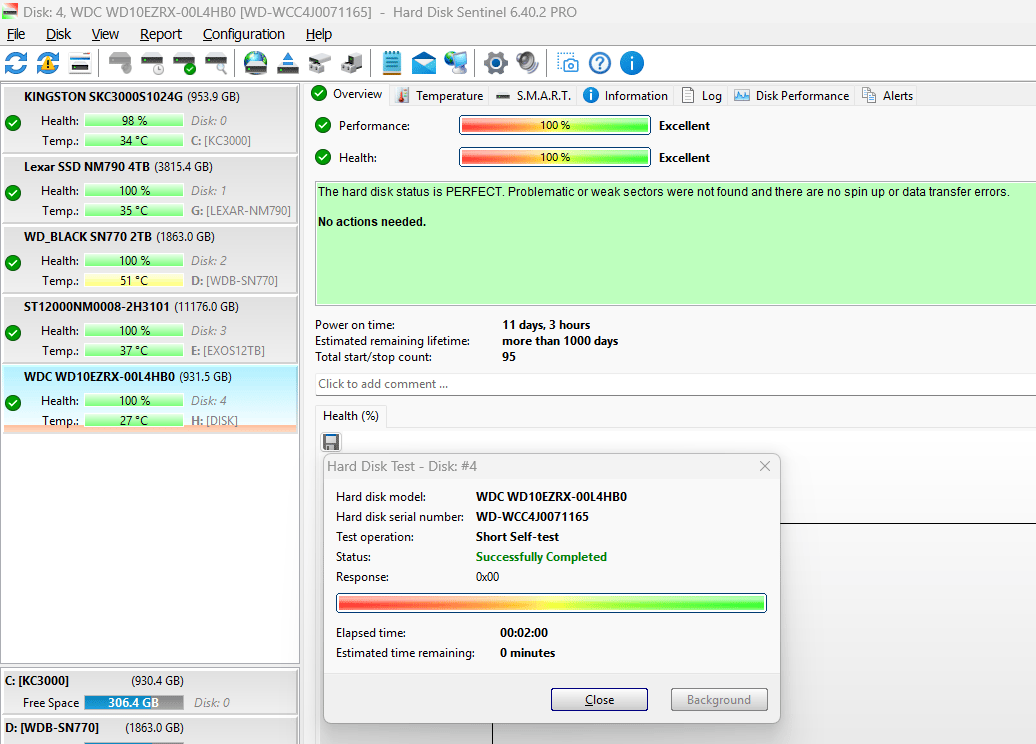This screenshot has height=744, width=1036.
Task: Switch to the Temperature tab
Action: pyautogui.click(x=439, y=96)
